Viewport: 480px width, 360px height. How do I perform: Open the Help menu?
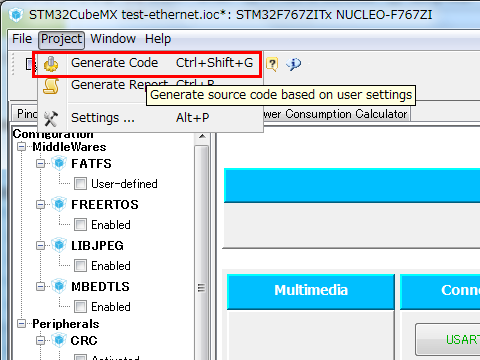[x=158, y=39]
